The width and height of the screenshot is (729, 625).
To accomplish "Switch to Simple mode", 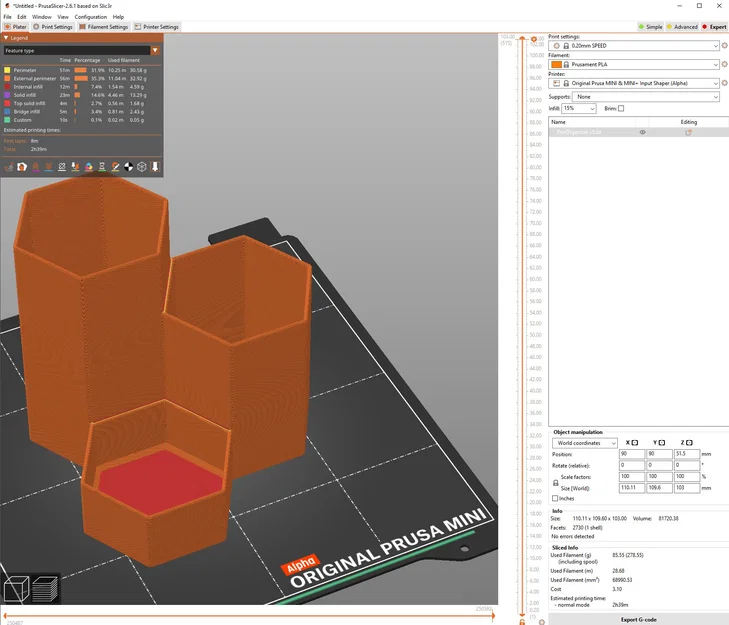I will 650,27.
